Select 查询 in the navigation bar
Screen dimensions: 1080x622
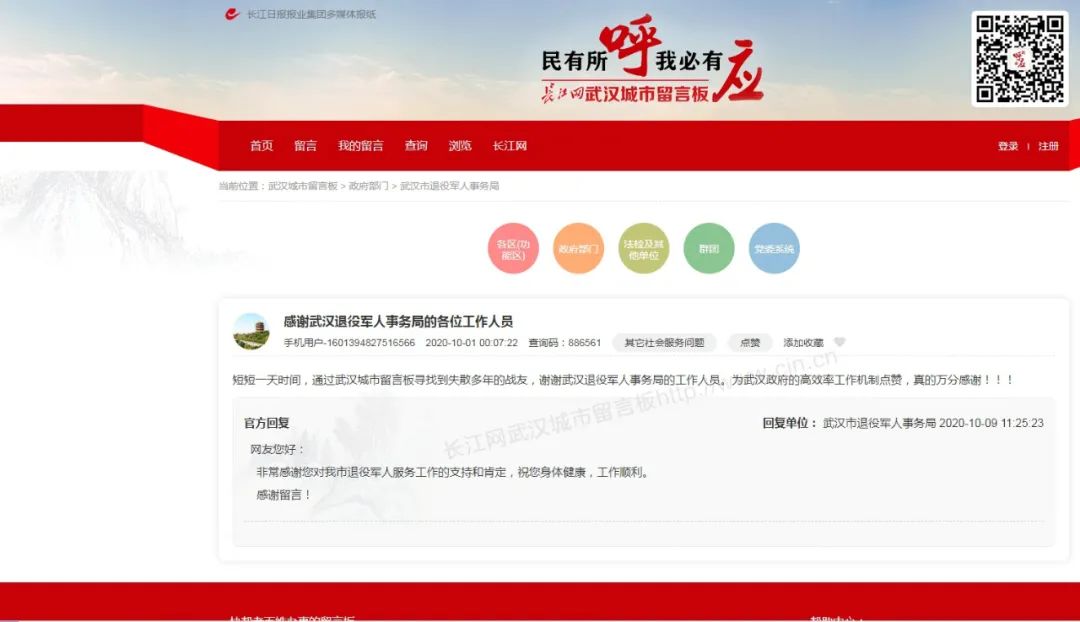click(416, 146)
